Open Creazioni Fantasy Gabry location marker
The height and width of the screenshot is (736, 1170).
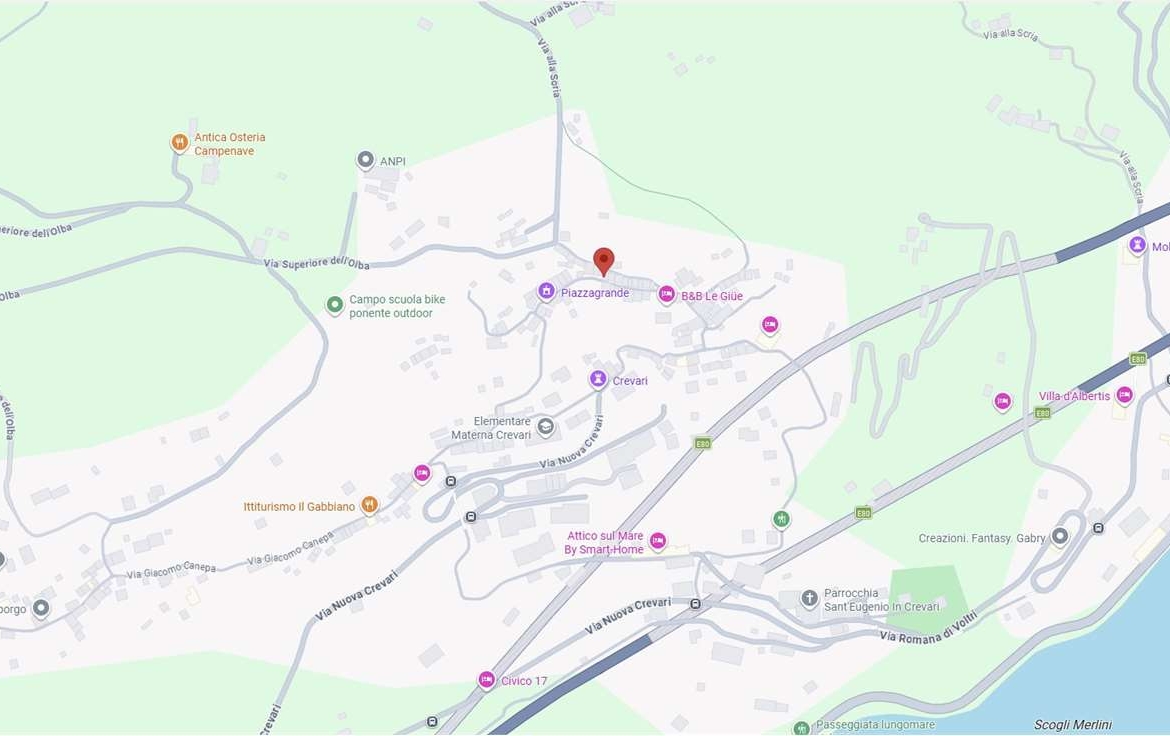click(x=1060, y=536)
